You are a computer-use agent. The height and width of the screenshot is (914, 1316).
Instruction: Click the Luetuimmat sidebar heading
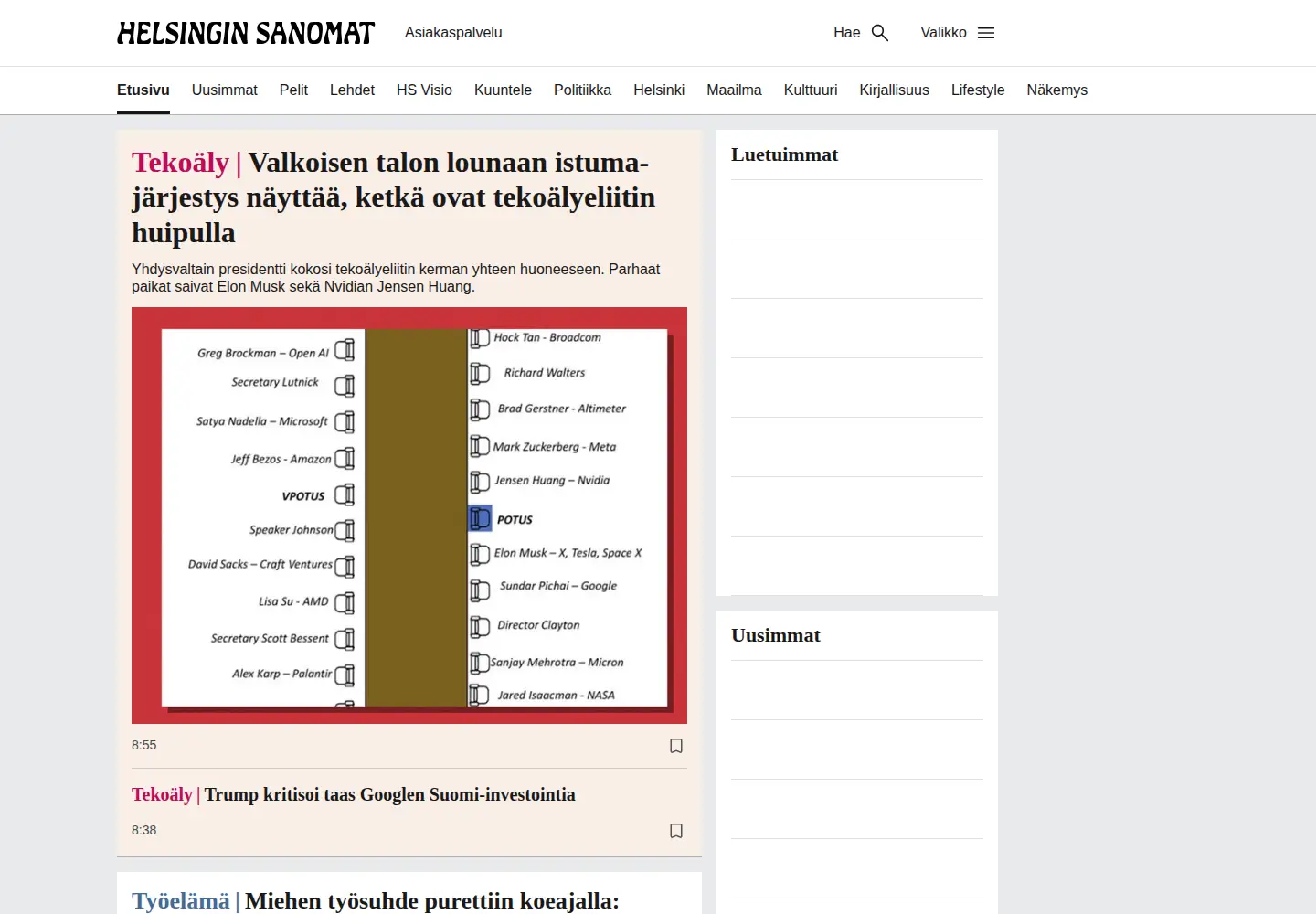(x=784, y=154)
